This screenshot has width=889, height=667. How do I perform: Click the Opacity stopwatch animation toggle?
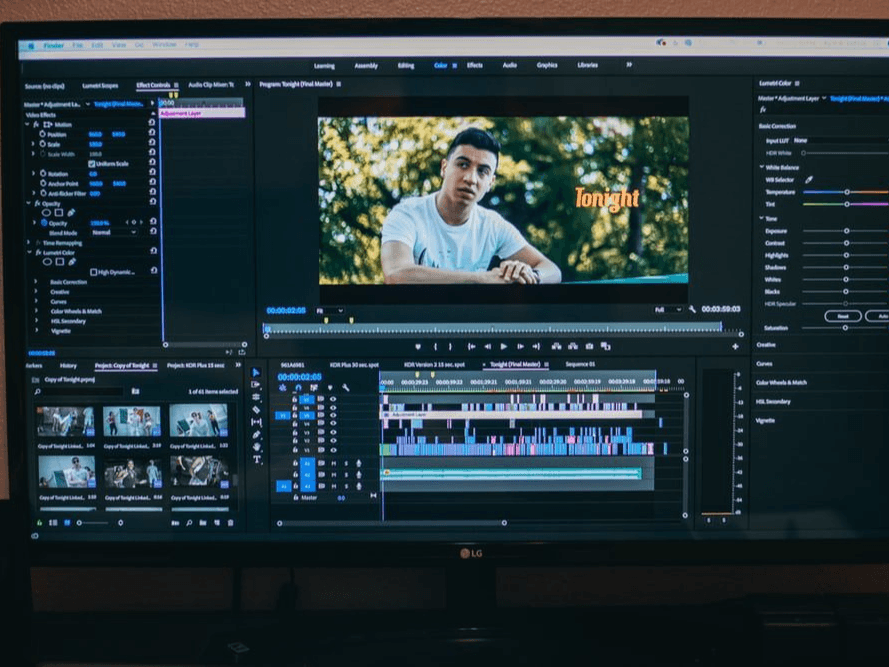tap(46, 223)
